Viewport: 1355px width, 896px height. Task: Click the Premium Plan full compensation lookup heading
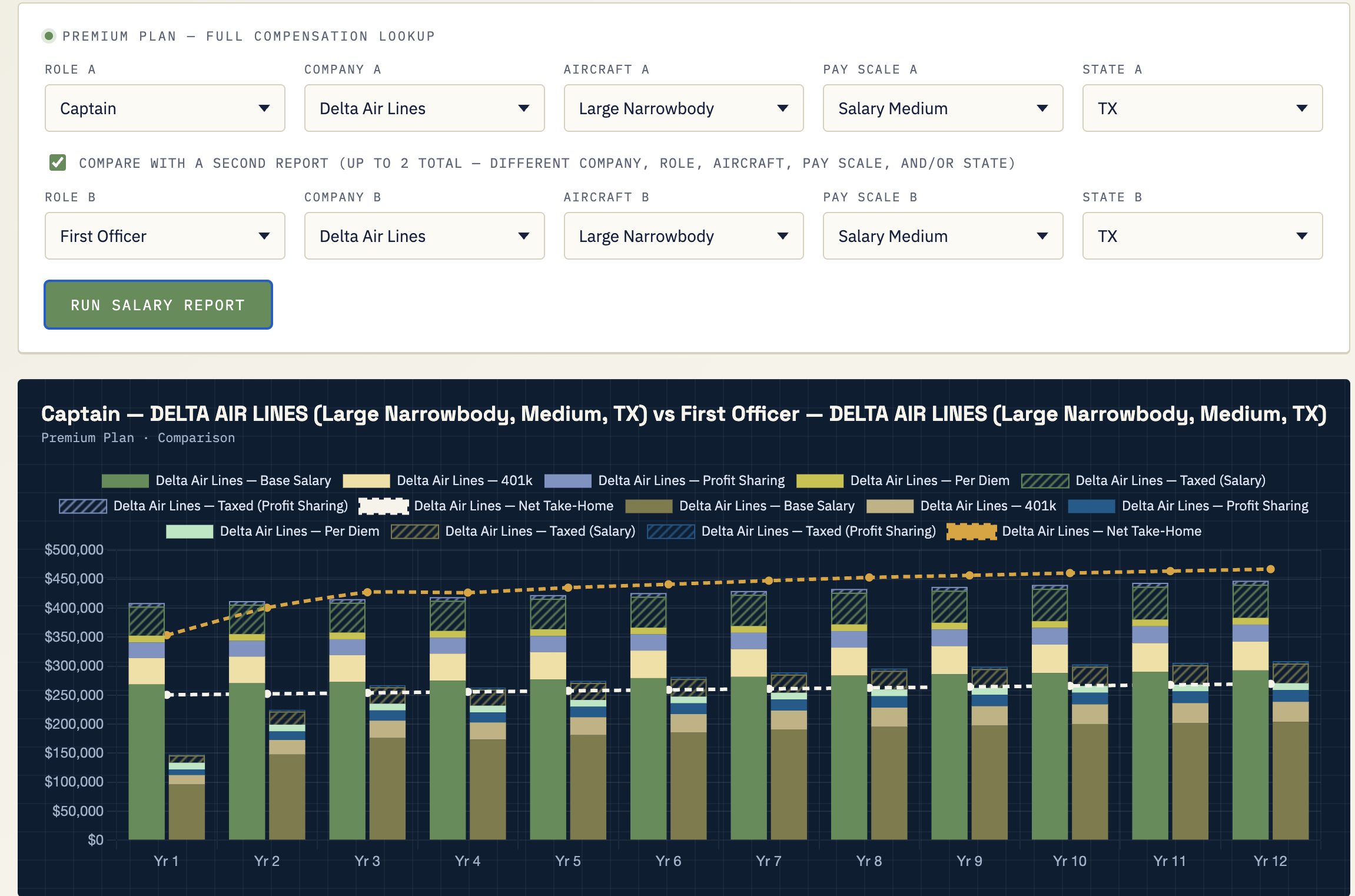coord(248,36)
